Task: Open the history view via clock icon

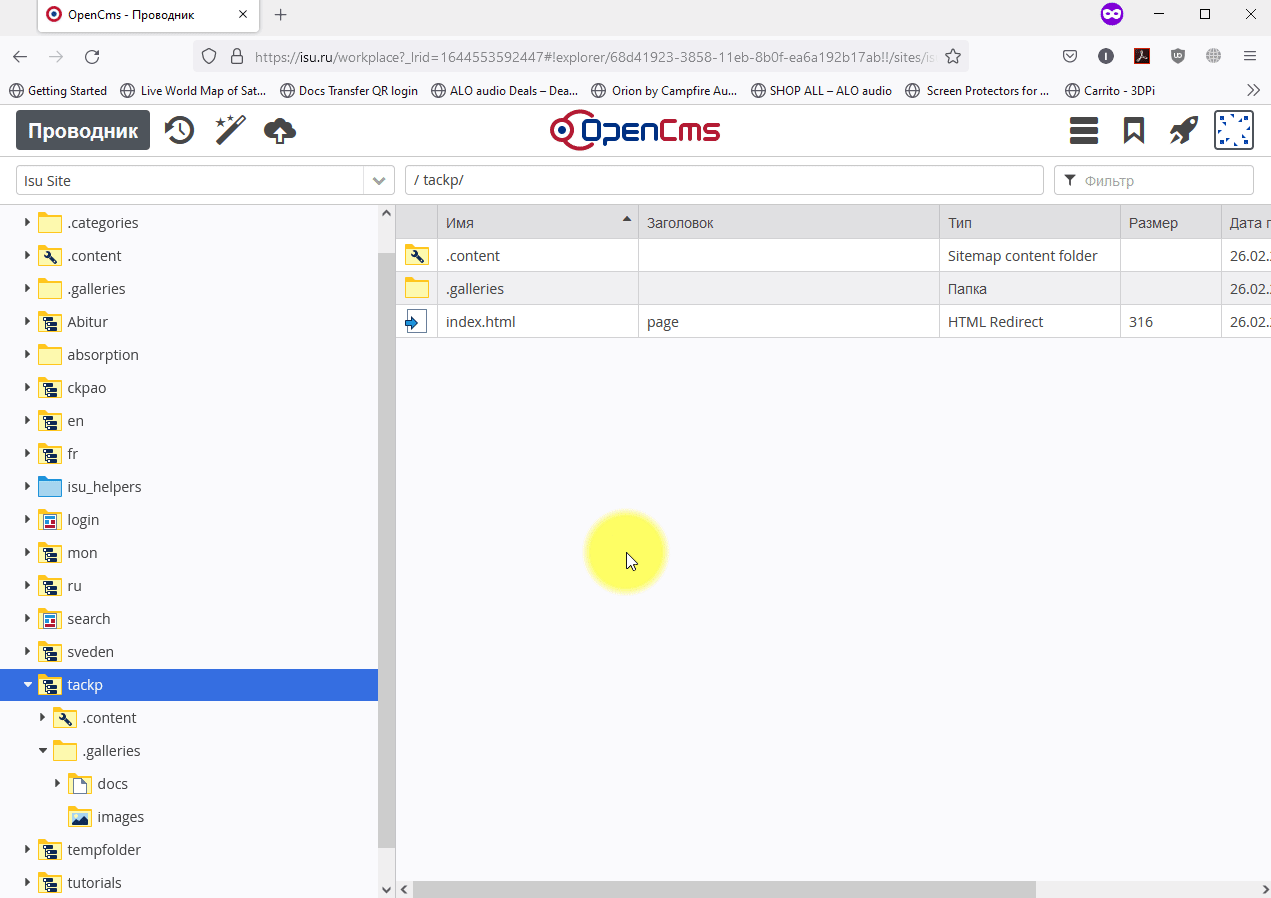Action: pyautogui.click(x=179, y=130)
